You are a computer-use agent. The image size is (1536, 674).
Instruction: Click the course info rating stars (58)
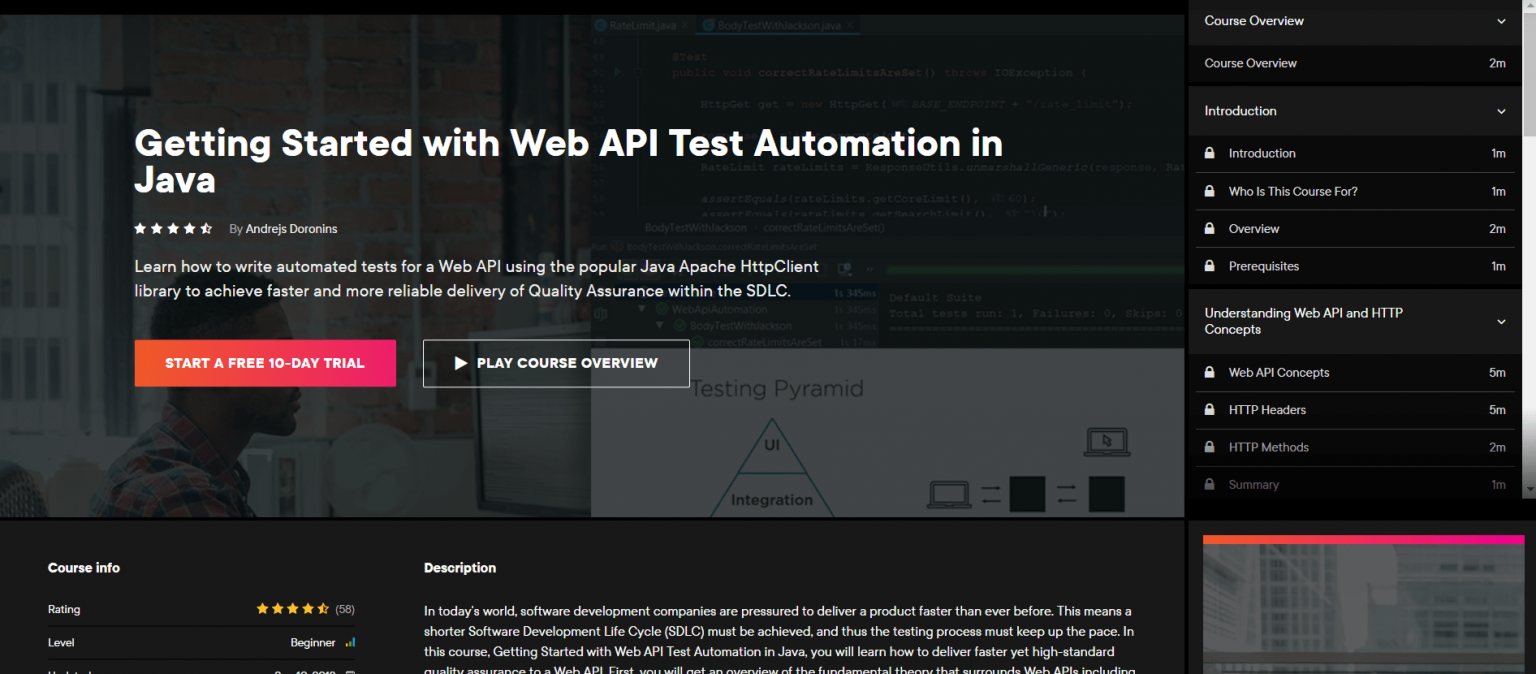(292, 609)
